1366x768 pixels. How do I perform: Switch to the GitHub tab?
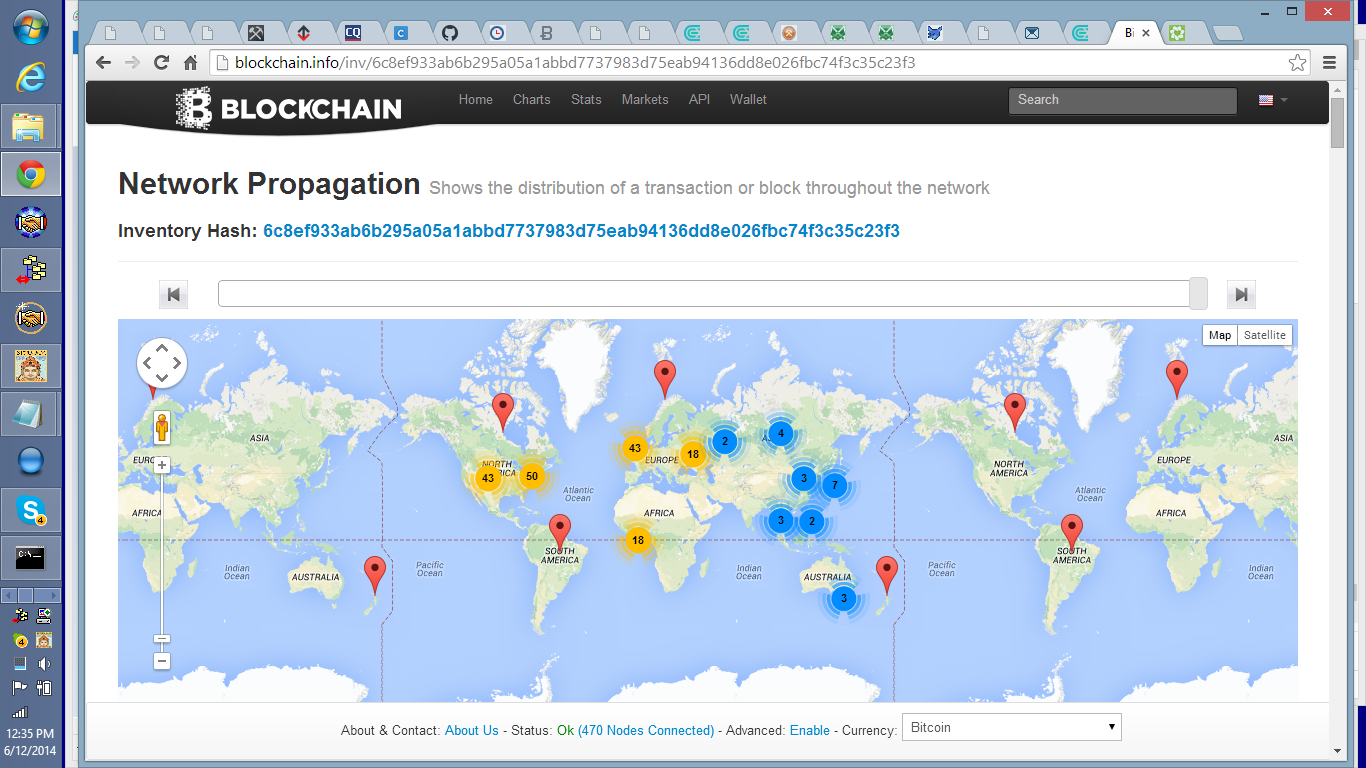click(x=449, y=33)
